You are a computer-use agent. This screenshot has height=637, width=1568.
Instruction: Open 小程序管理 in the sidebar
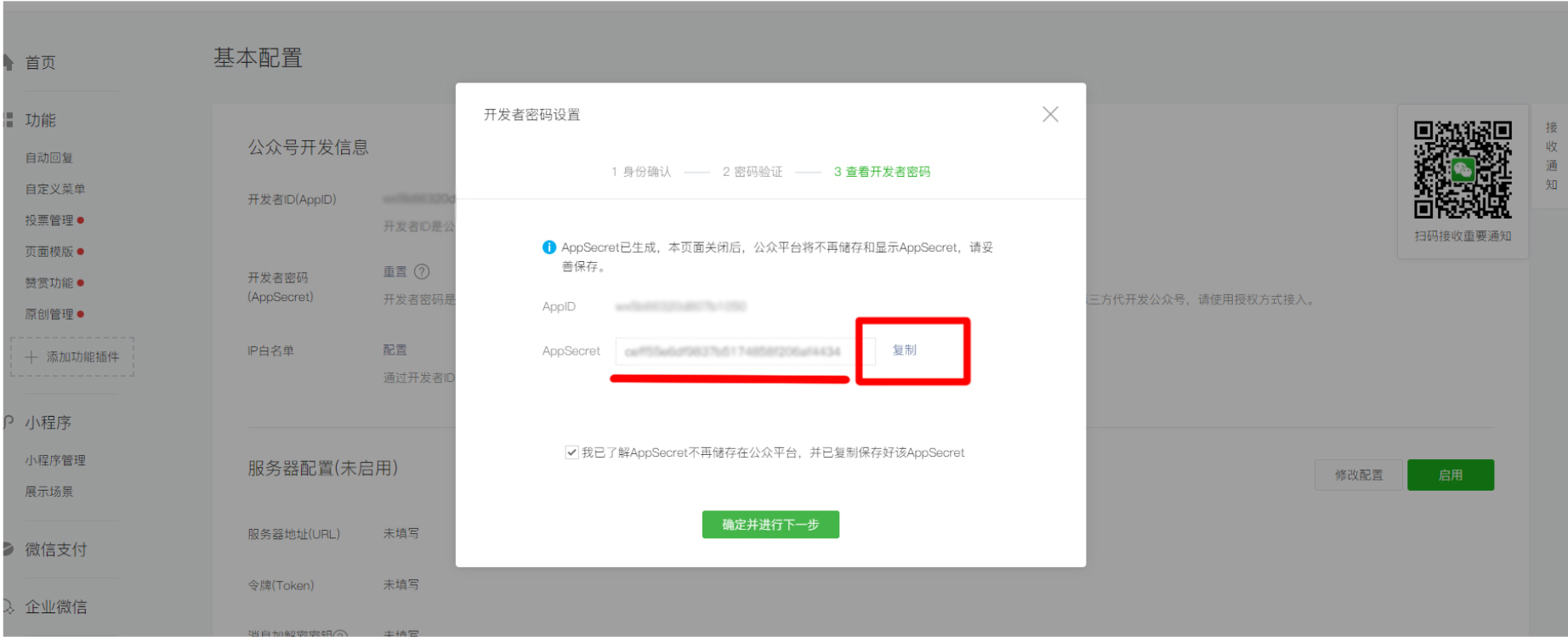[x=55, y=460]
